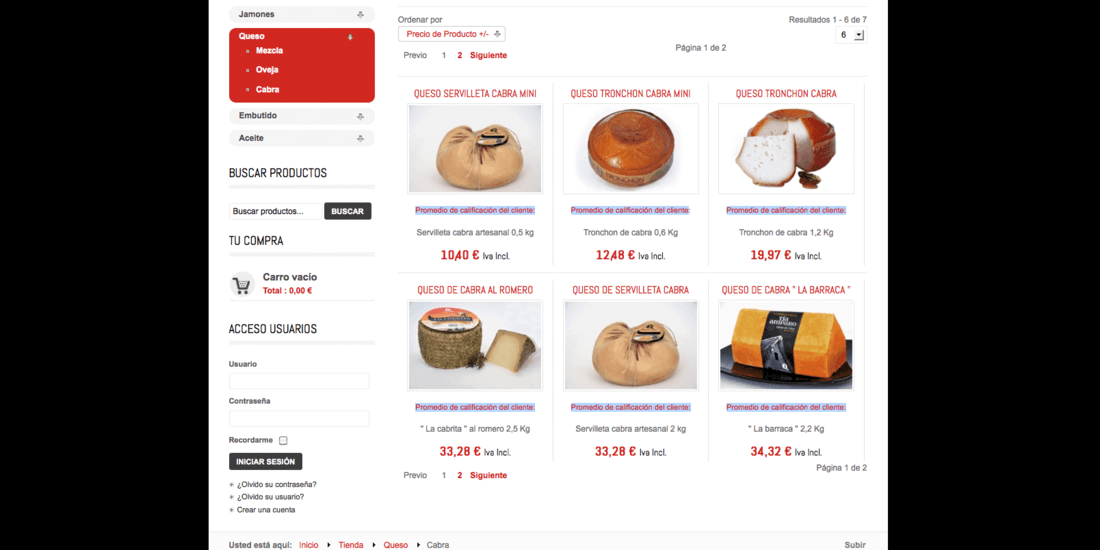1100x550 pixels.
Task: Toggle the Recordarme checkbox
Action: pyautogui.click(x=283, y=441)
